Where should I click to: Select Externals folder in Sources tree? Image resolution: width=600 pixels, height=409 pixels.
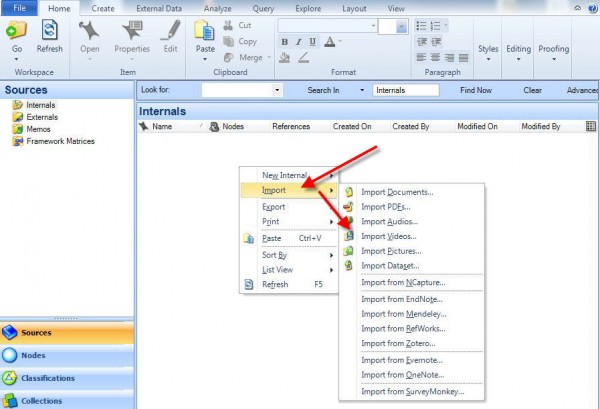tap(42, 117)
